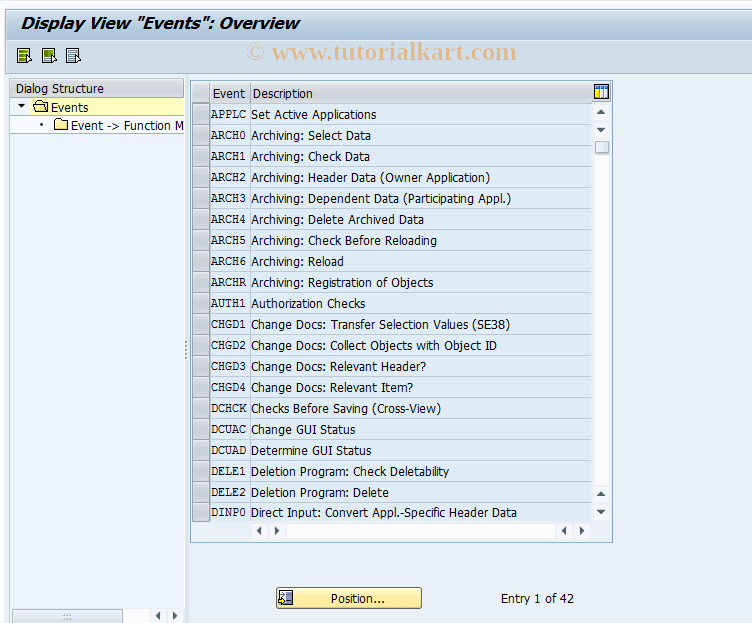
Task: Click the ARCH5 event code cell
Action: [229, 240]
